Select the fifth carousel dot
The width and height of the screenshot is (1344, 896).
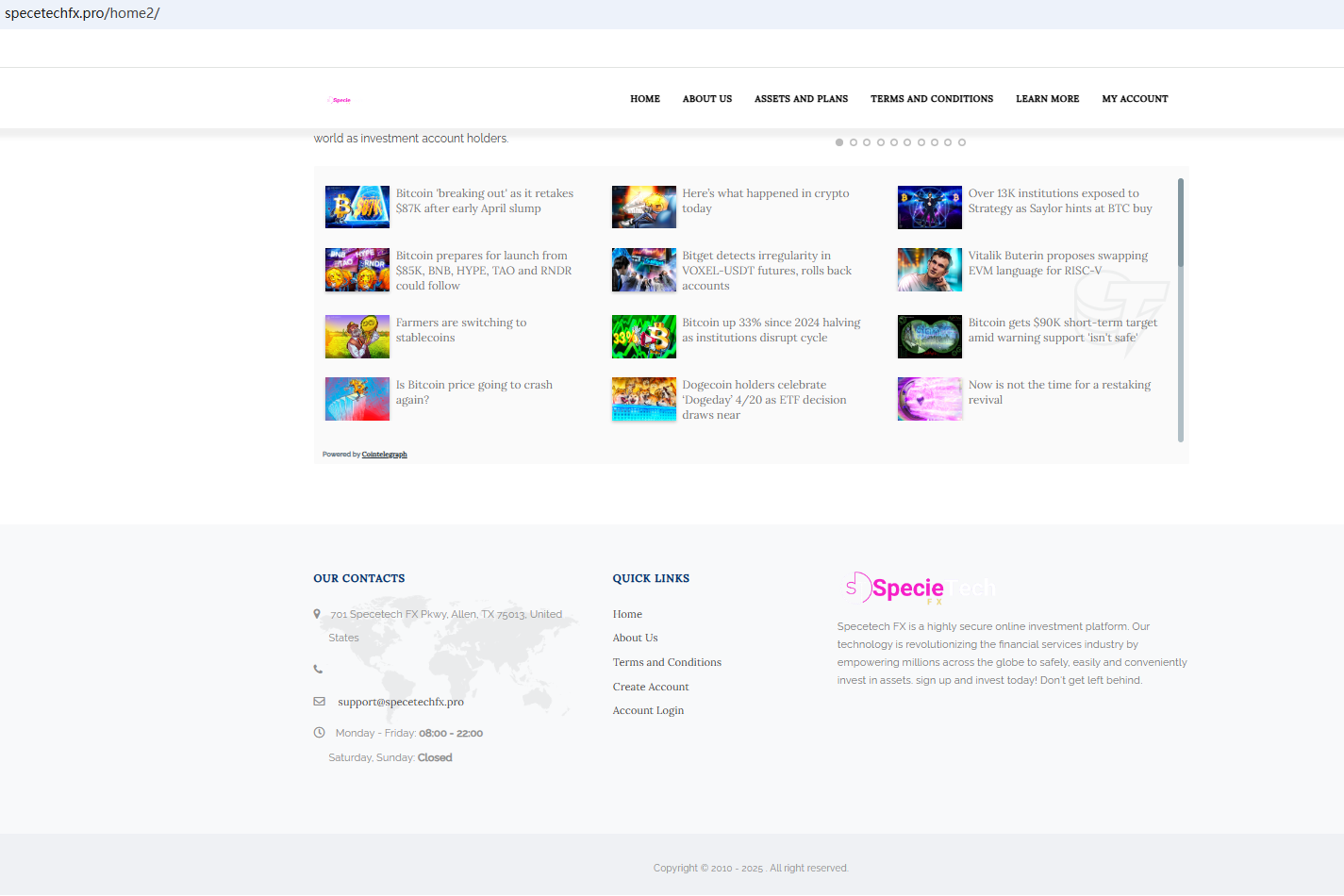tap(894, 142)
